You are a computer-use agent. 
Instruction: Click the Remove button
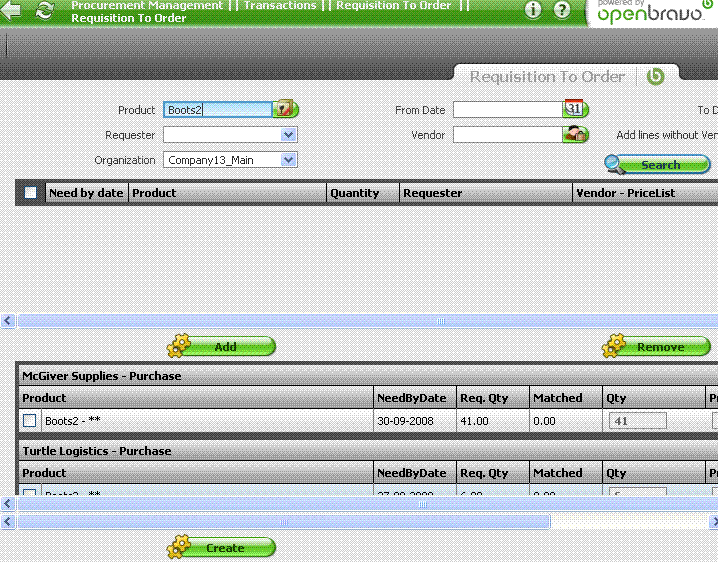coord(657,347)
